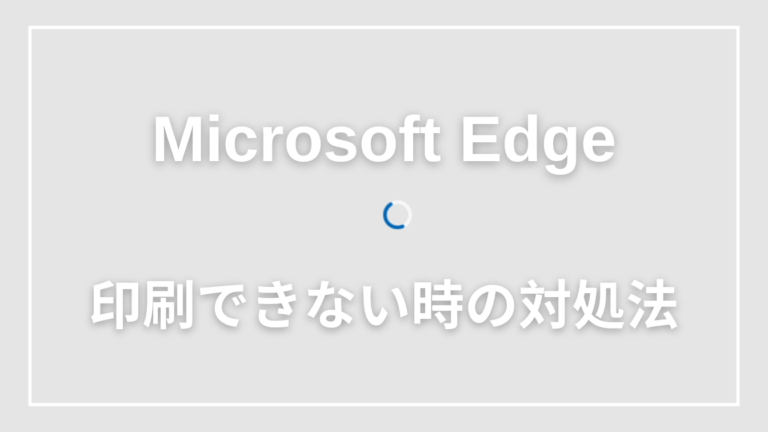Click the capital letter M of Microsoft
The height and width of the screenshot is (432, 768).
176,140
